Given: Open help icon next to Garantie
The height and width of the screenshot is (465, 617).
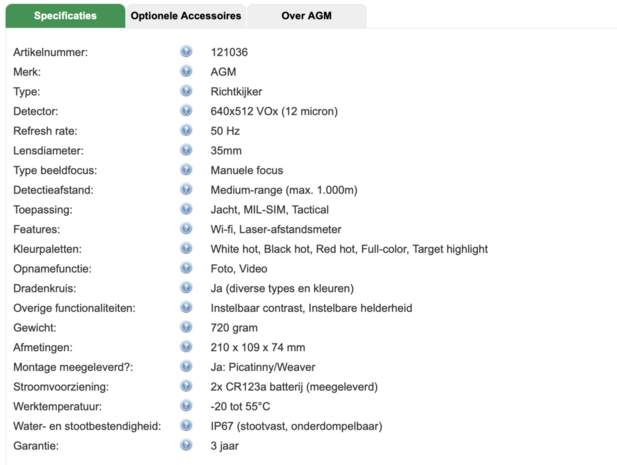Looking at the screenshot, I should [186, 445].
